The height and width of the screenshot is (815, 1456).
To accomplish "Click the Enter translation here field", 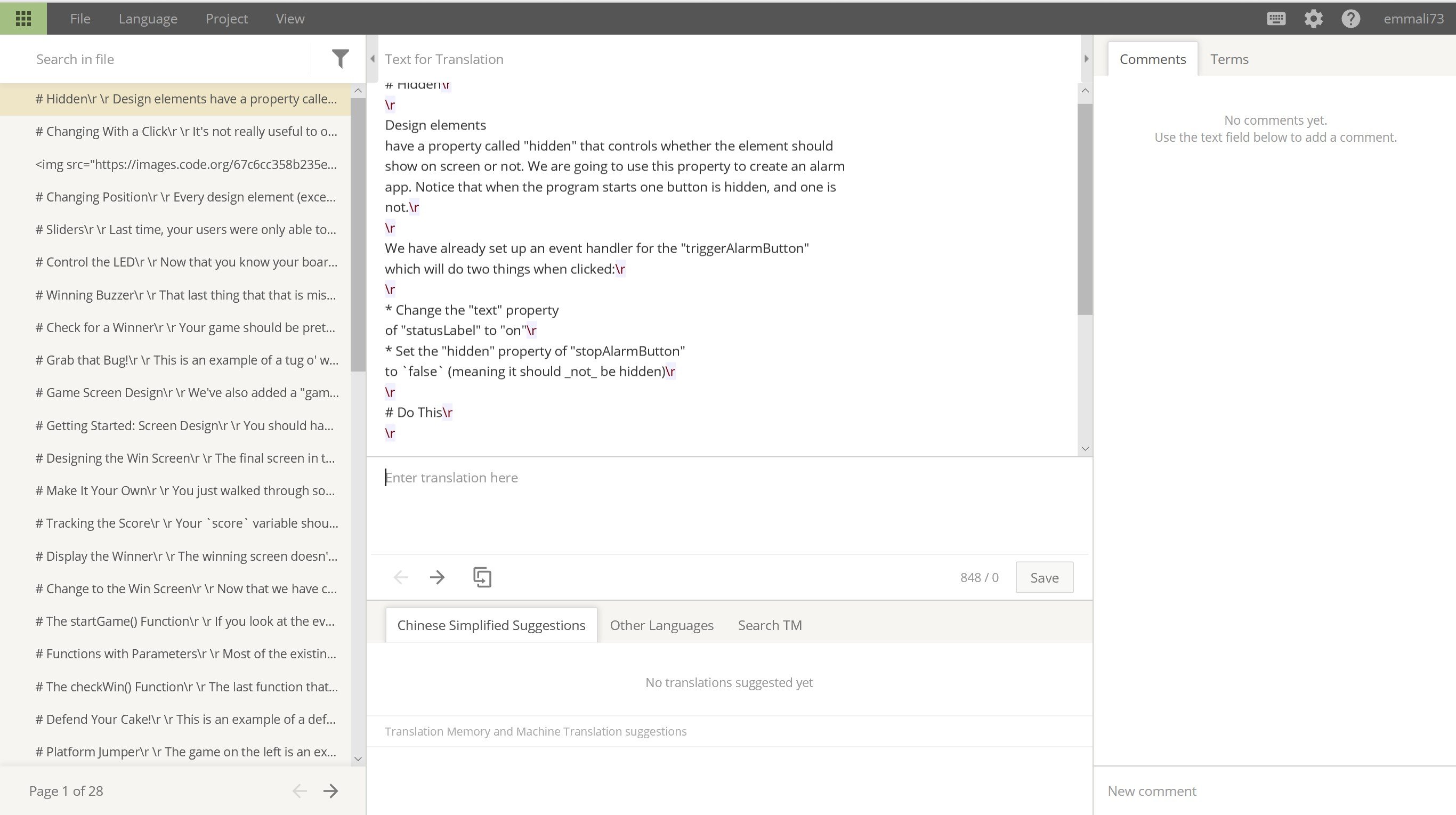I will [729, 506].
